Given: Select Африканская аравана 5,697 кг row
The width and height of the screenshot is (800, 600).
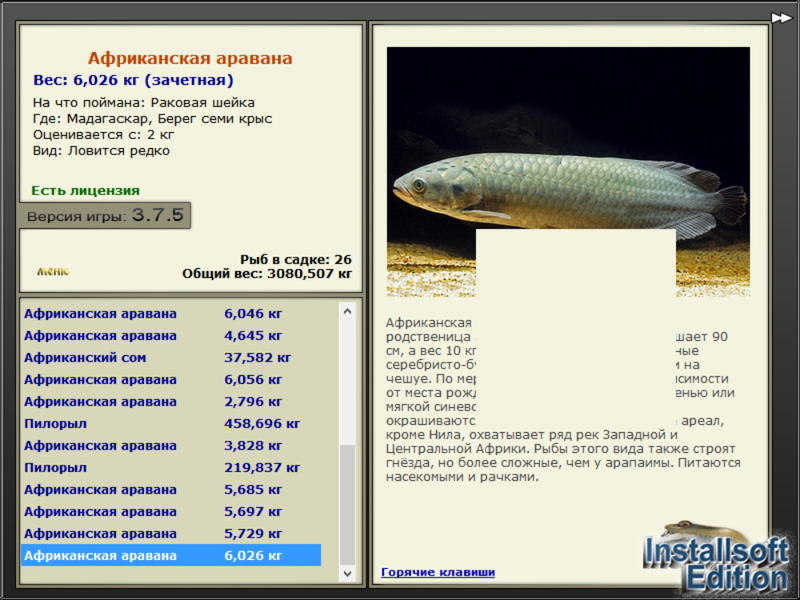Looking at the screenshot, I should pos(171,511).
